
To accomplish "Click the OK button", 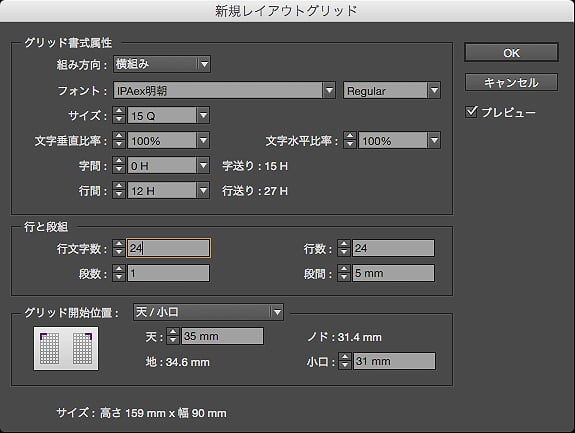I will (x=511, y=53).
